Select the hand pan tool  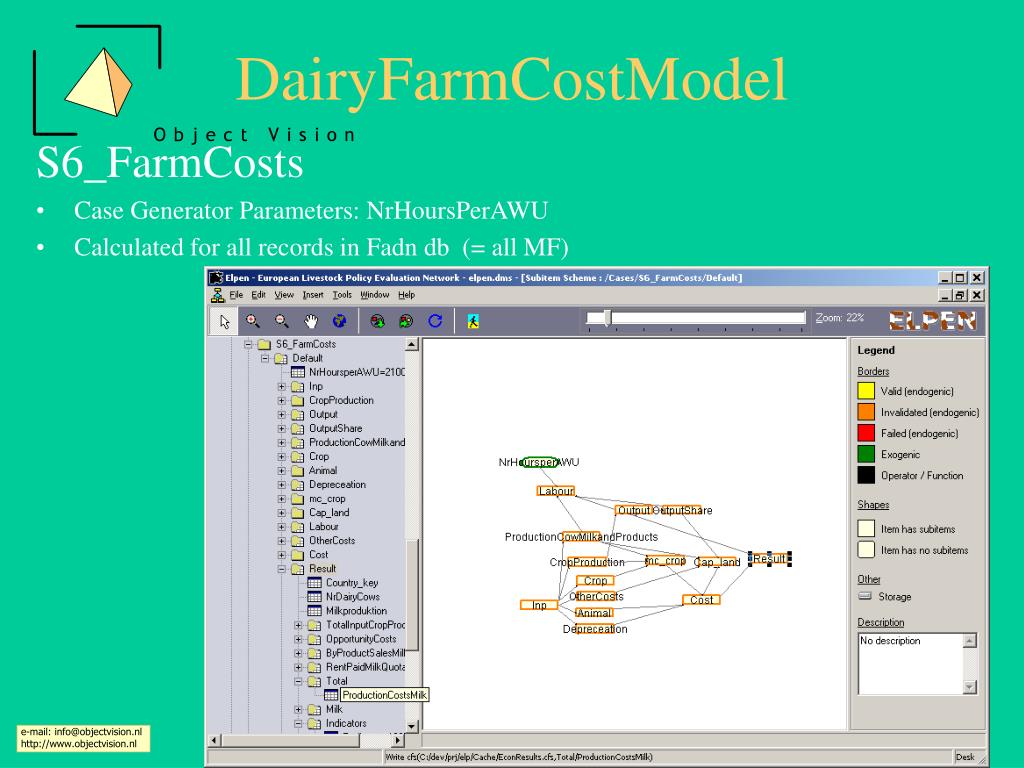311,321
